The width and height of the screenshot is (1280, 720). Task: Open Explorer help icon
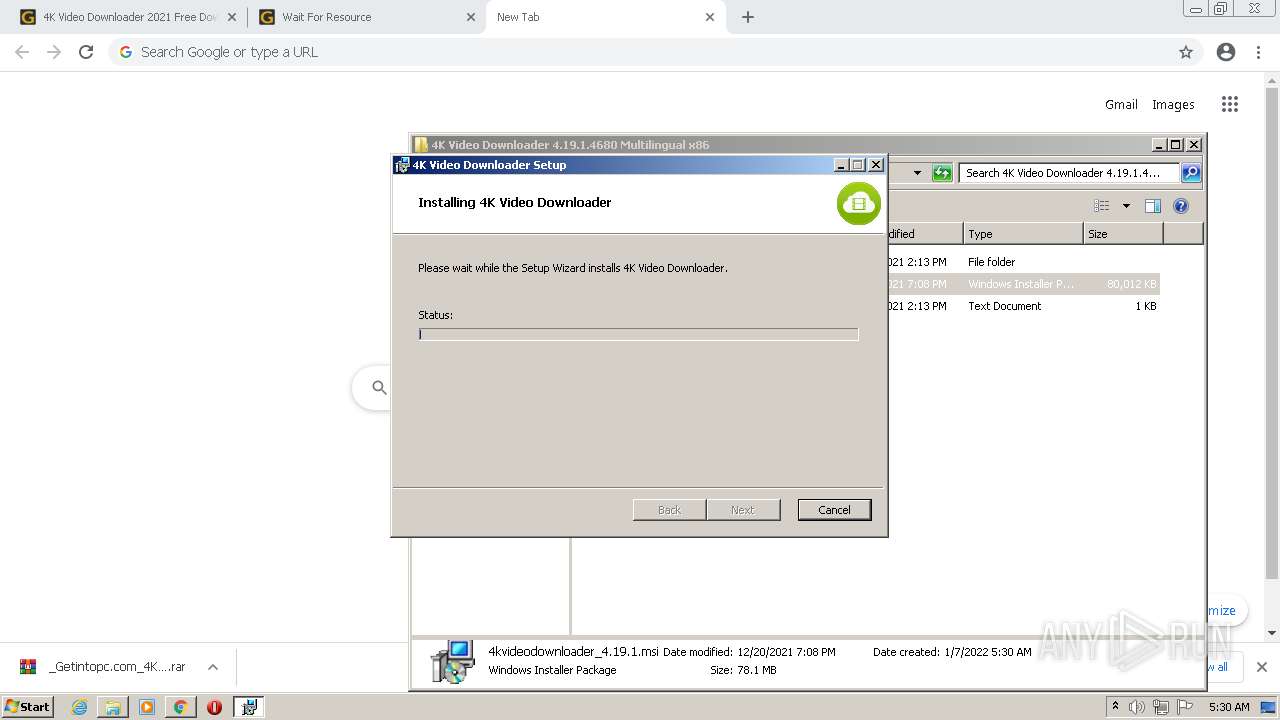(x=1181, y=206)
